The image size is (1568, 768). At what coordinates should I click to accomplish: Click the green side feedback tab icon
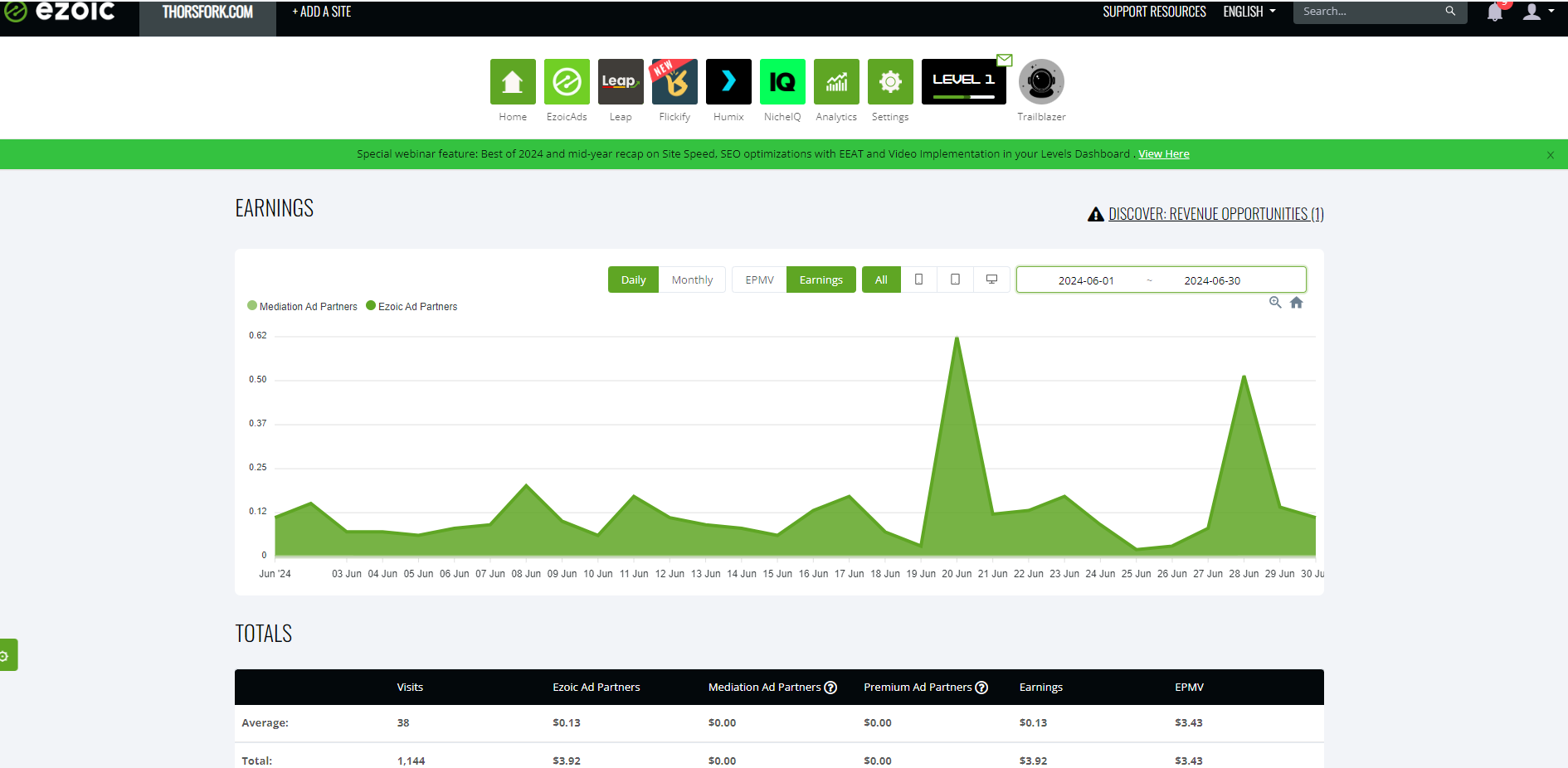click(x=7, y=655)
